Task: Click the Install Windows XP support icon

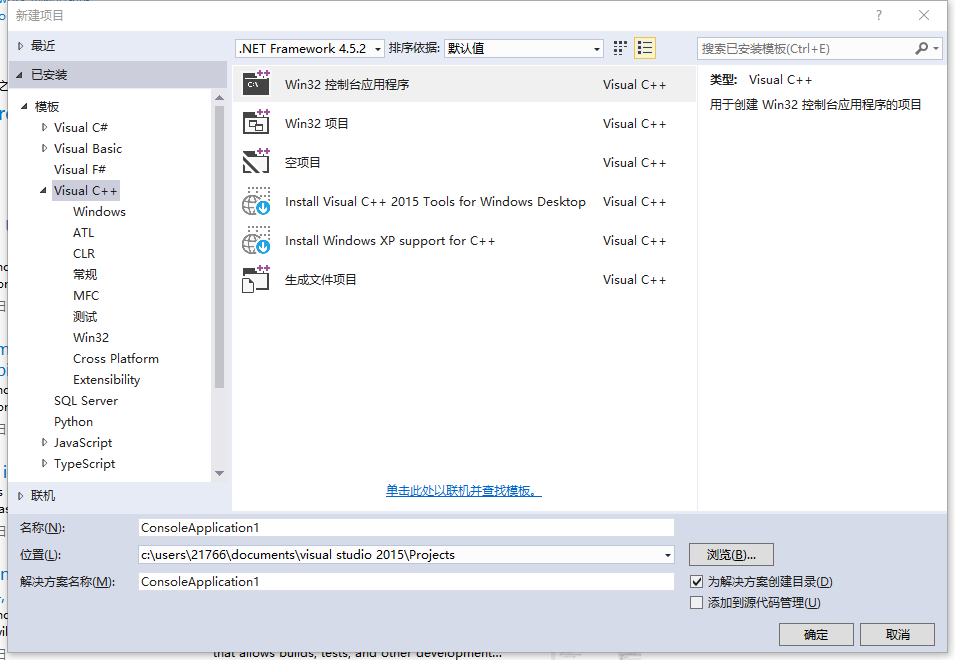Action: 256,240
